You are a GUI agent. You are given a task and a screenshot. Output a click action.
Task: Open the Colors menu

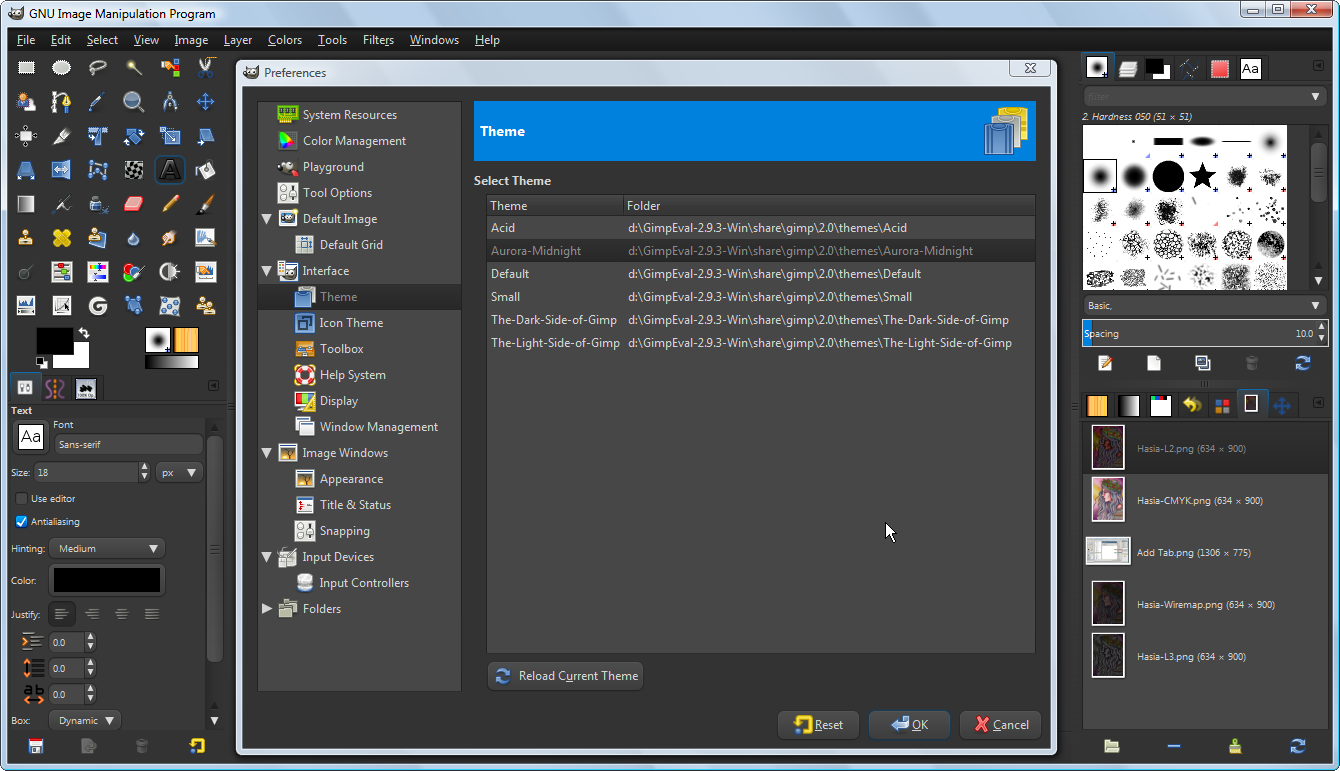click(285, 40)
